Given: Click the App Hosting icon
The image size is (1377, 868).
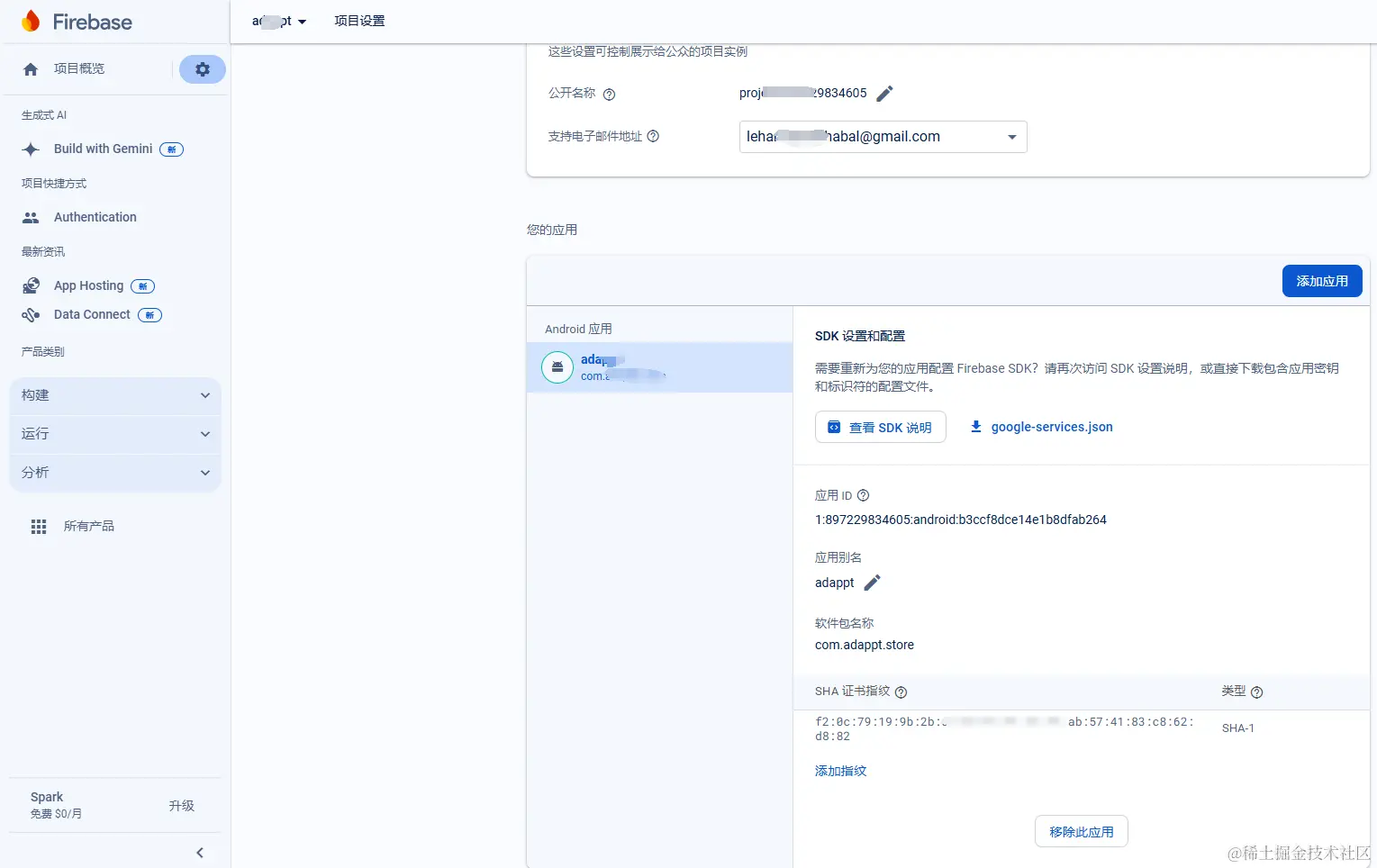Looking at the screenshot, I should [x=31, y=286].
